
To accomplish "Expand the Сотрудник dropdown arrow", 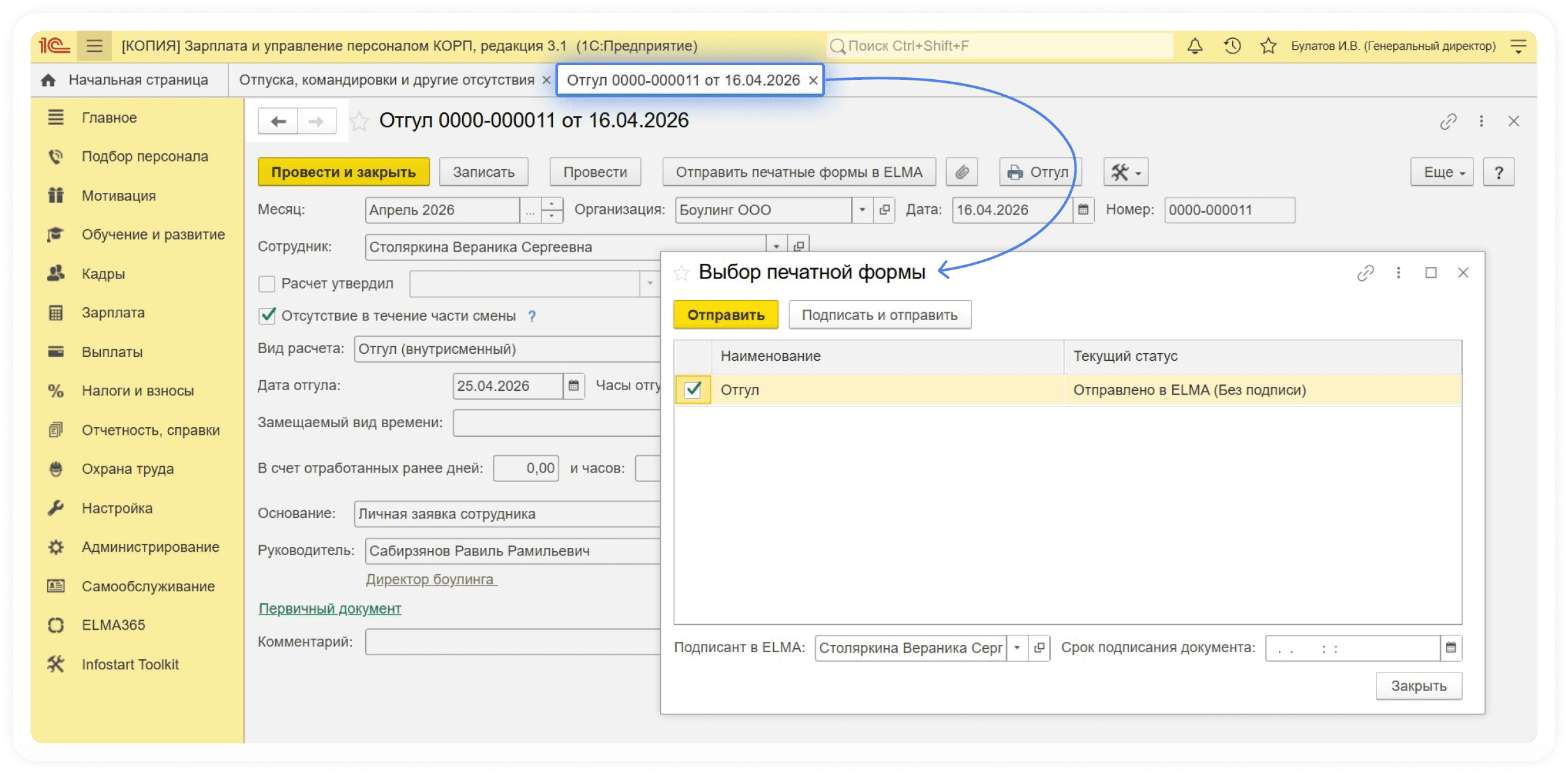I will coord(776,247).
